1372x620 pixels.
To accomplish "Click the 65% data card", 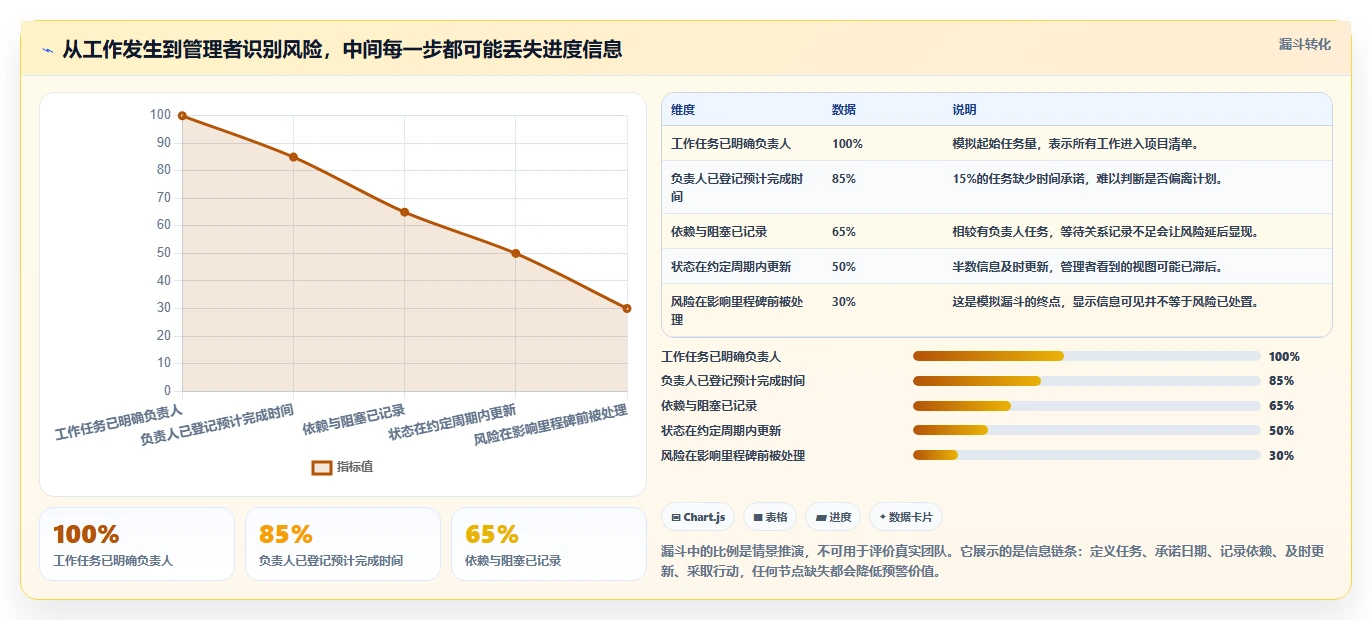I will 549,544.
